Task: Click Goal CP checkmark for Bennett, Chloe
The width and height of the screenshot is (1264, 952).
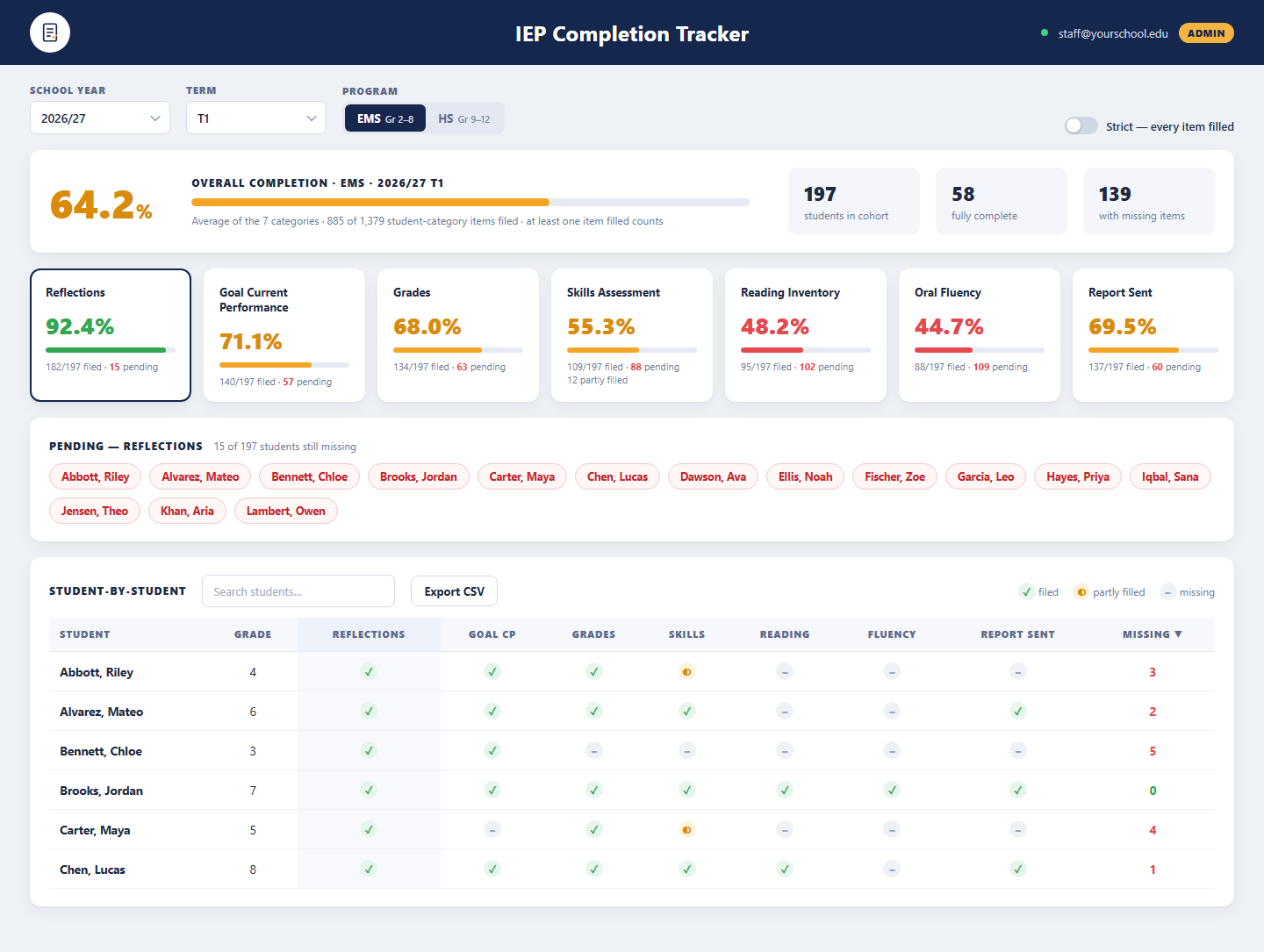Action: coord(492,750)
